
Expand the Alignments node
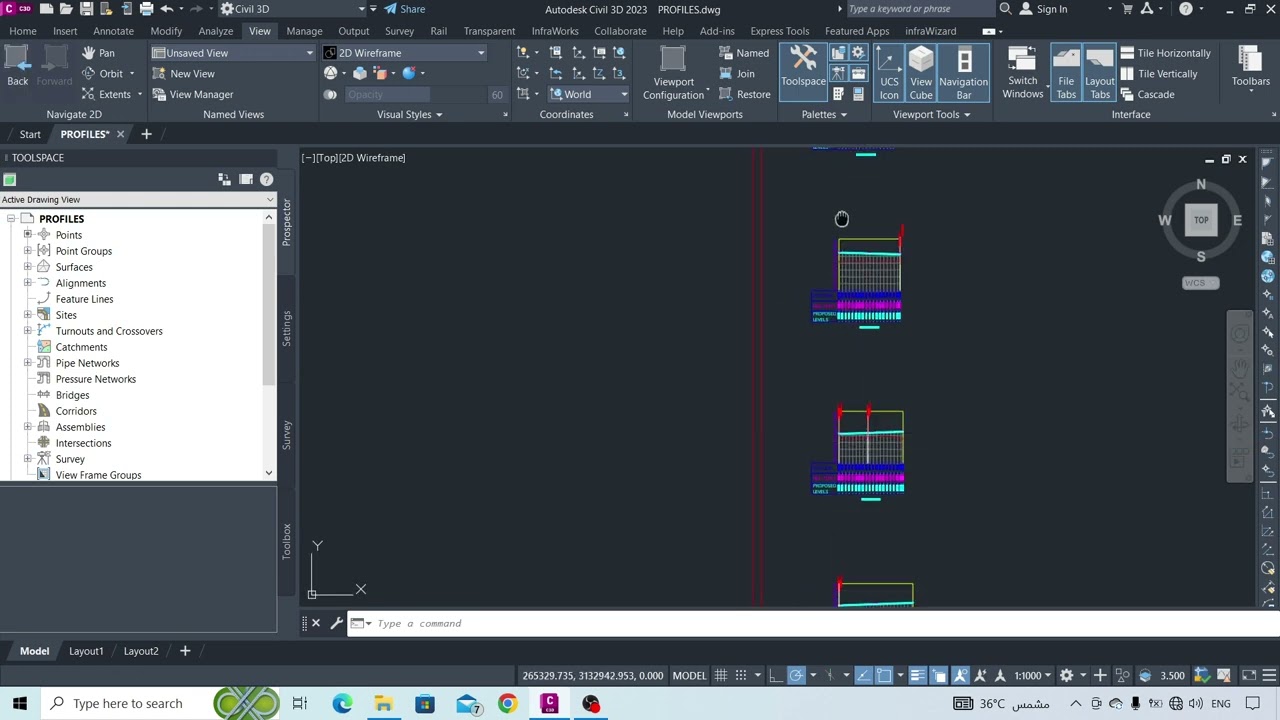point(28,283)
